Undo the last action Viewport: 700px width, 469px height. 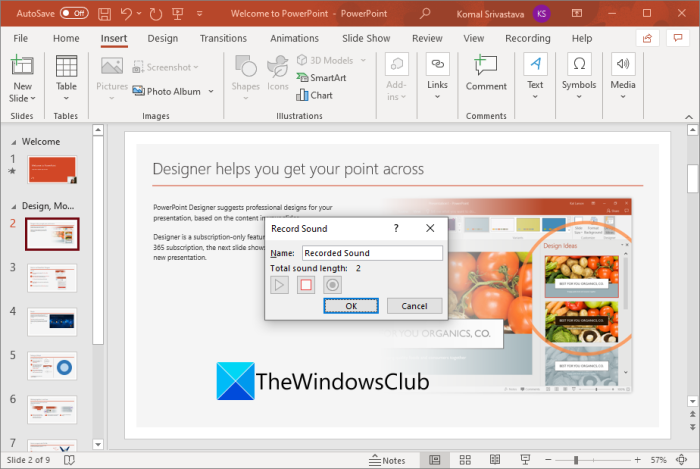[x=126, y=14]
